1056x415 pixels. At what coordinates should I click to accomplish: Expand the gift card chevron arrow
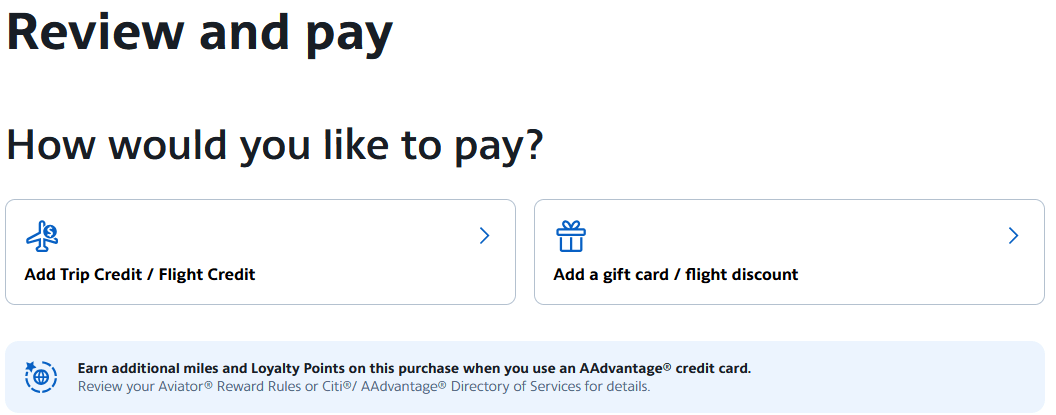[x=1013, y=236]
